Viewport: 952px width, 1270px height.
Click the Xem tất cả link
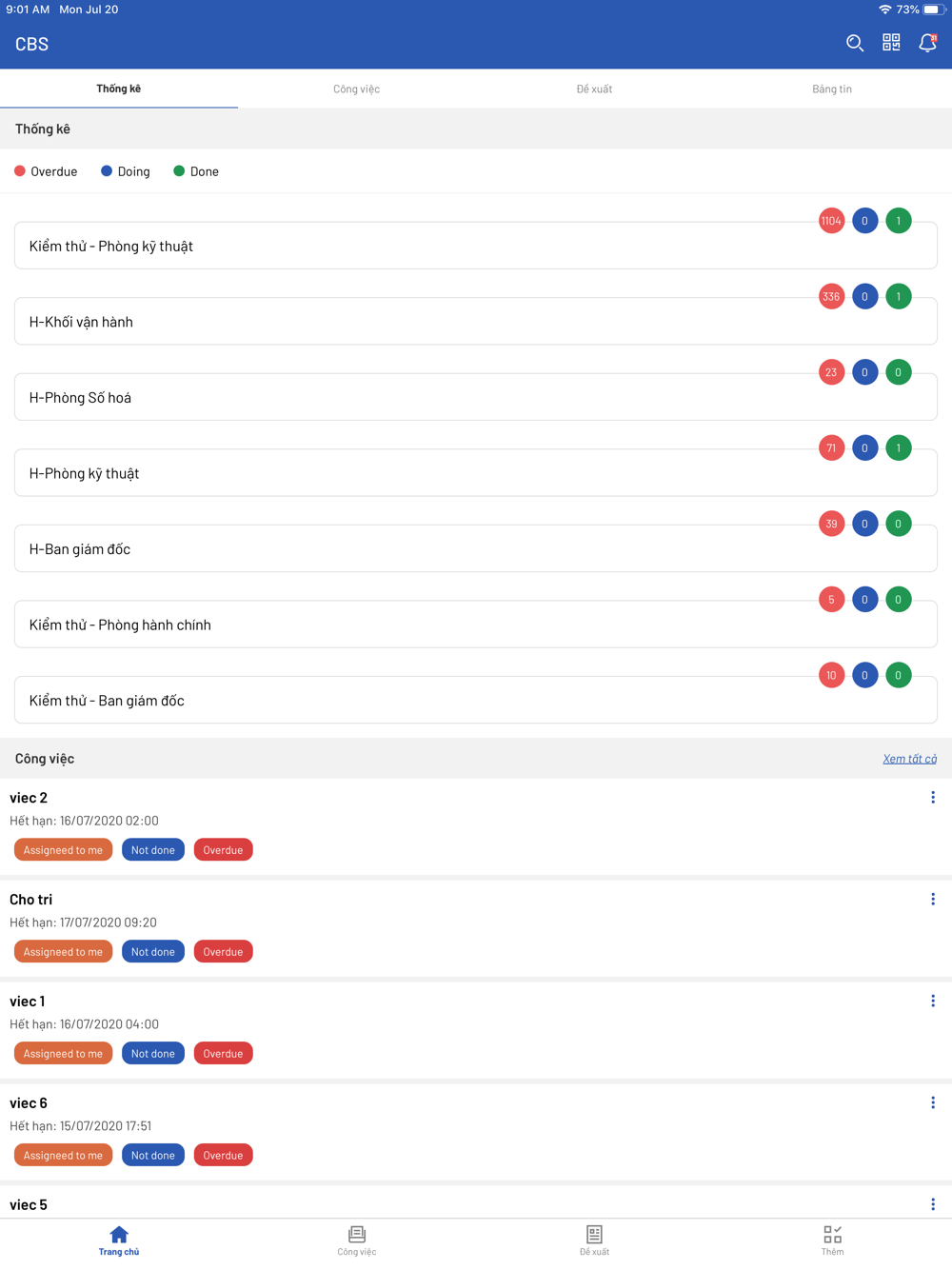click(x=909, y=759)
